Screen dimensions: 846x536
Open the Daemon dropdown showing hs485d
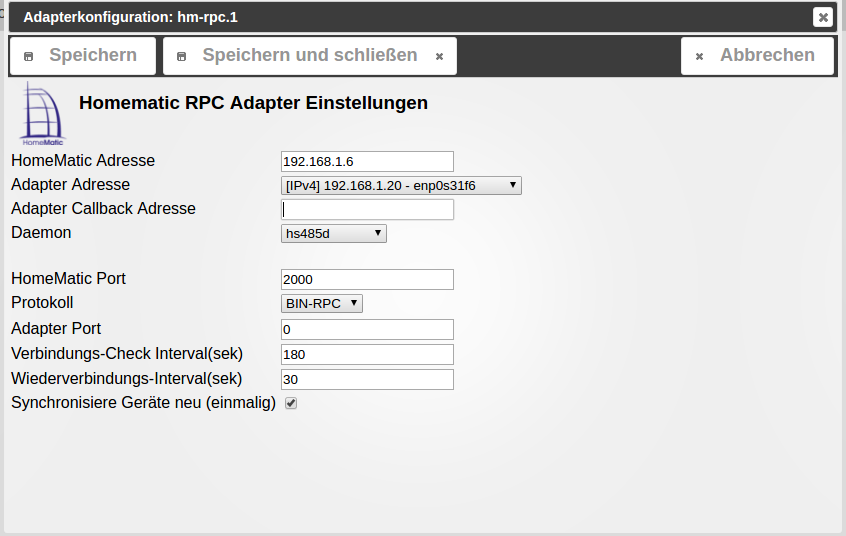(x=333, y=234)
